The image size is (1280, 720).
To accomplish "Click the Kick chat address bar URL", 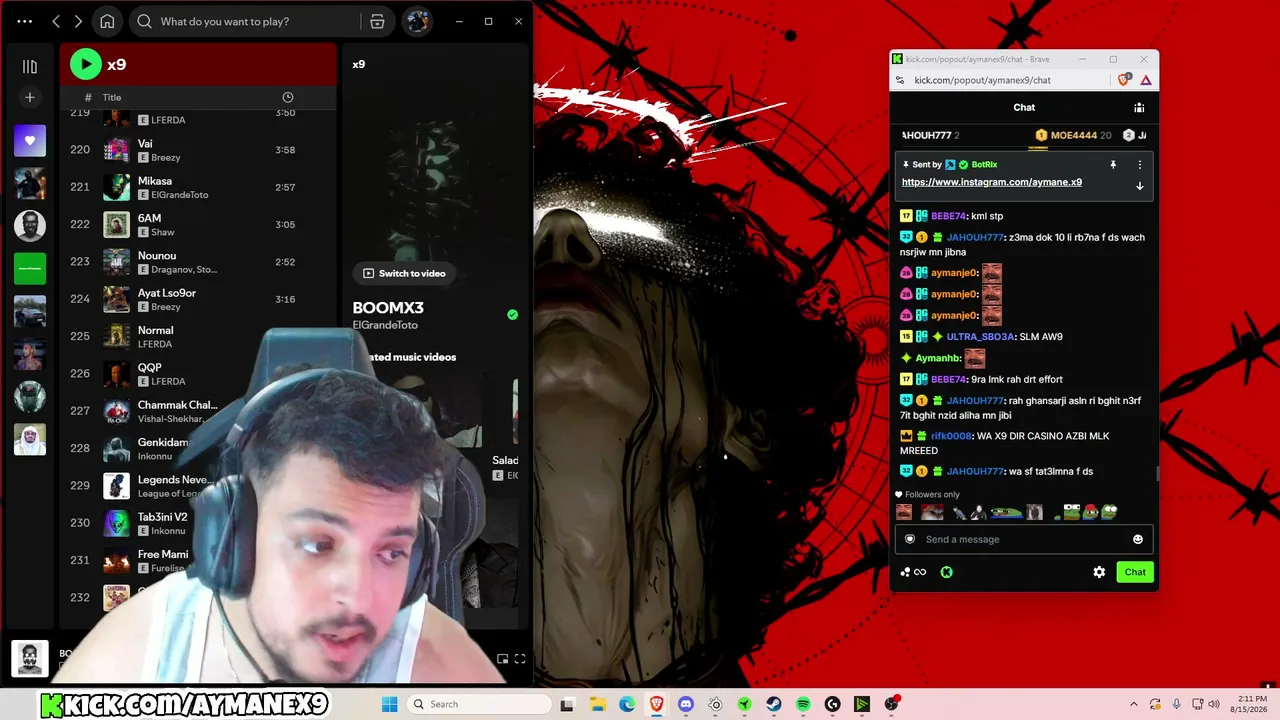I will click(982, 80).
